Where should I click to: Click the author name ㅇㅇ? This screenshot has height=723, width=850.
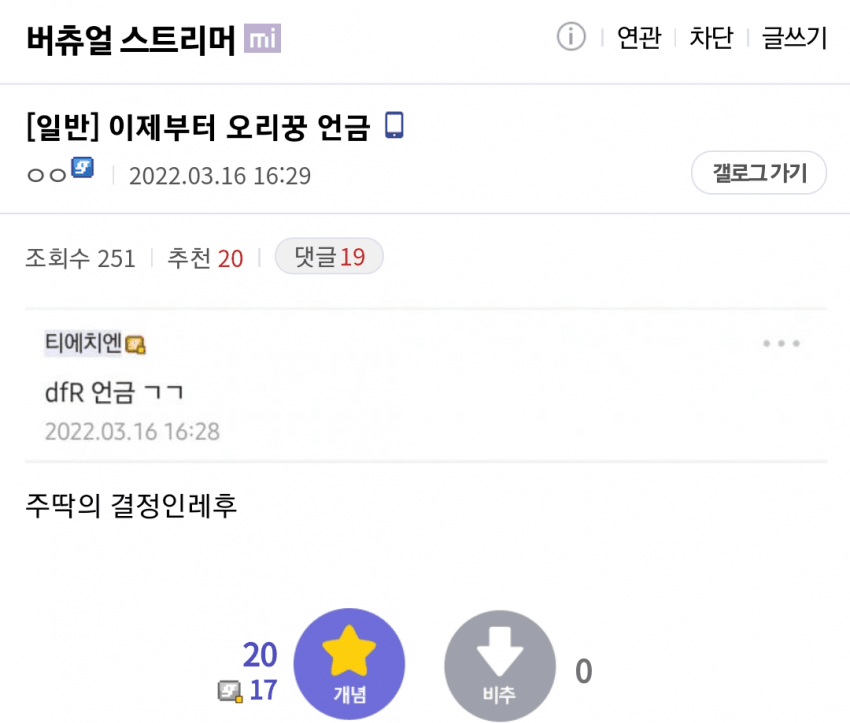click(x=47, y=175)
